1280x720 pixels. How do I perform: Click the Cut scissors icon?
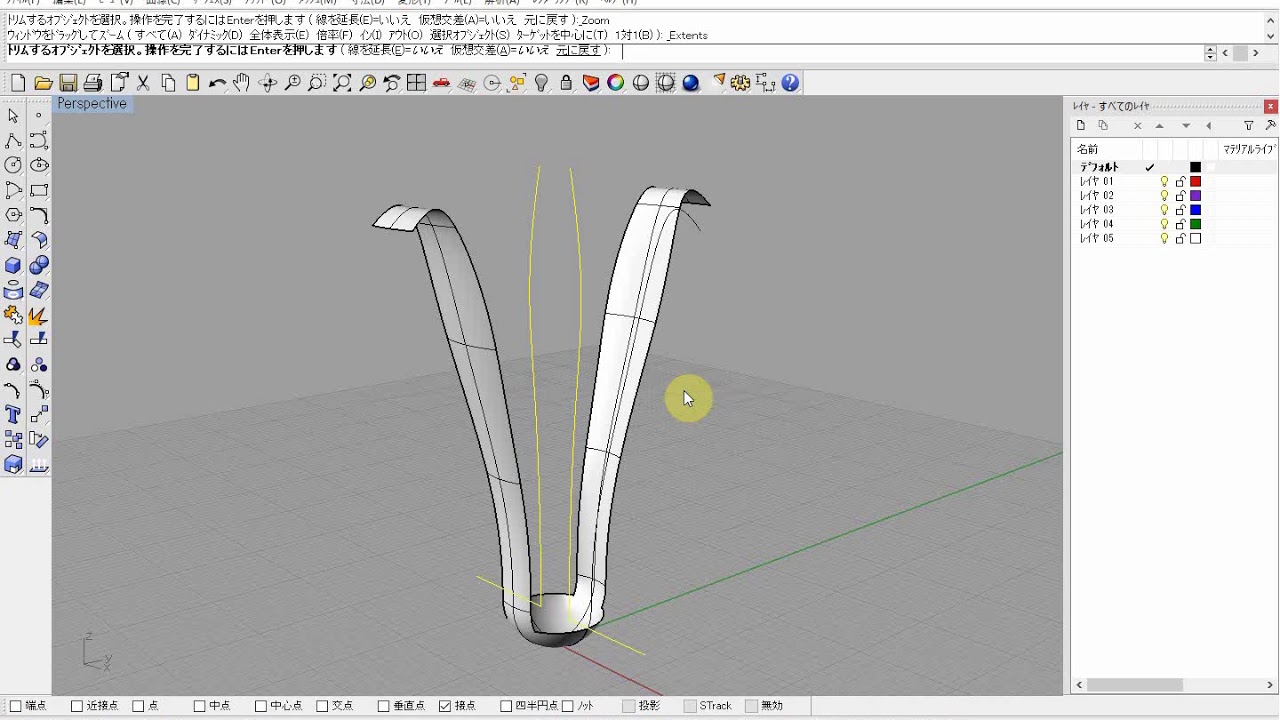[143, 83]
